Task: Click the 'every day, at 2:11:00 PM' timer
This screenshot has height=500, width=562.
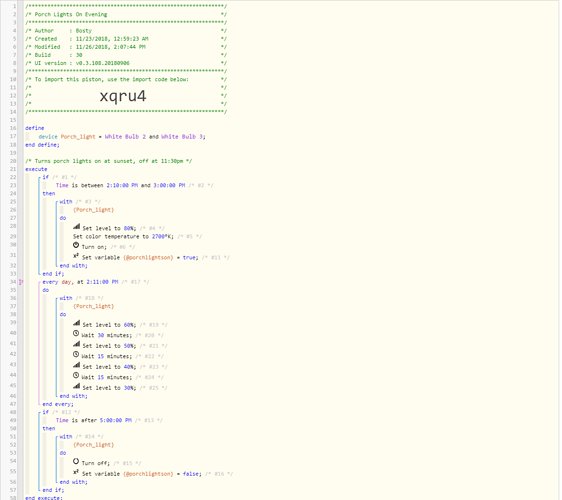Action: click(x=80, y=282)
